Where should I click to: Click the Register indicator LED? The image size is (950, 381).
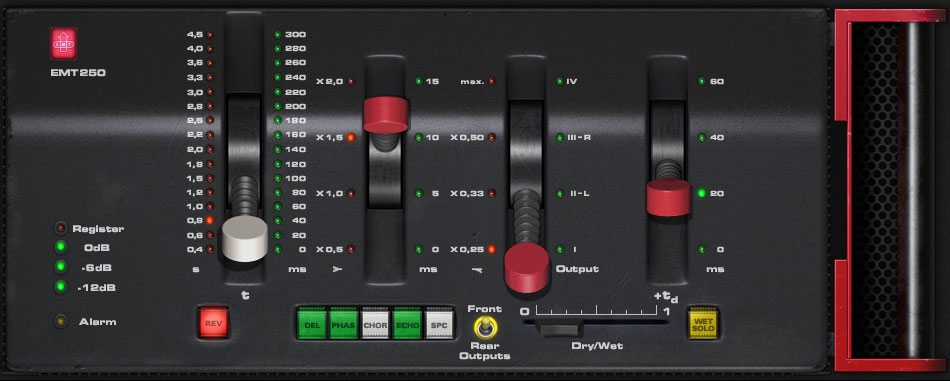tap(61, 228)
